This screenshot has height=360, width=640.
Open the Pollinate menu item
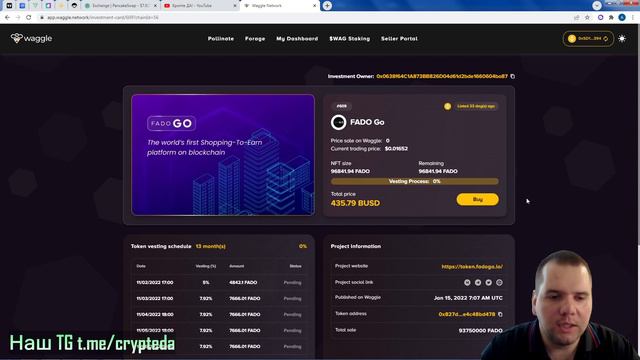[x=221, y=39]
